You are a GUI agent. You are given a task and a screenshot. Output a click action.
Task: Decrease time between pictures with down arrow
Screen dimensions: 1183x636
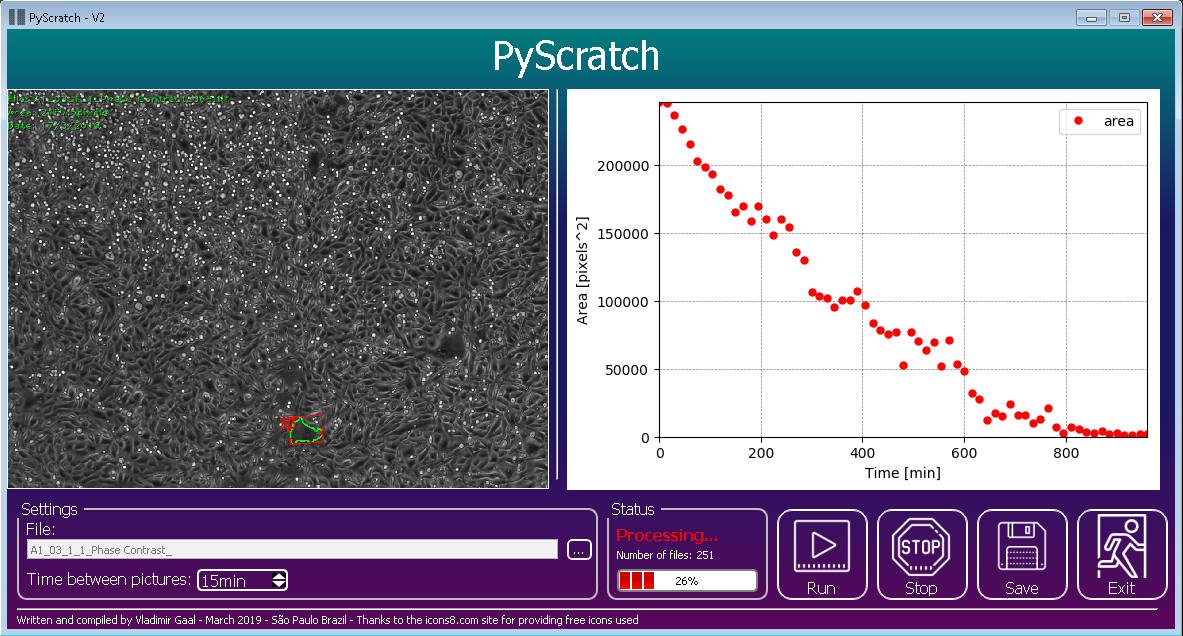pyautogui.click(x=279, y=585)
